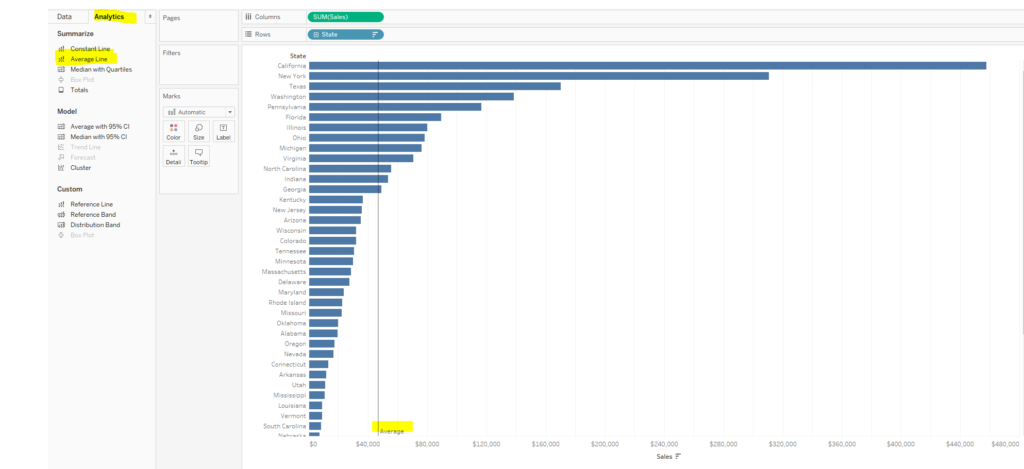Choose Average with 95% CI model

[x=100, y=126]
